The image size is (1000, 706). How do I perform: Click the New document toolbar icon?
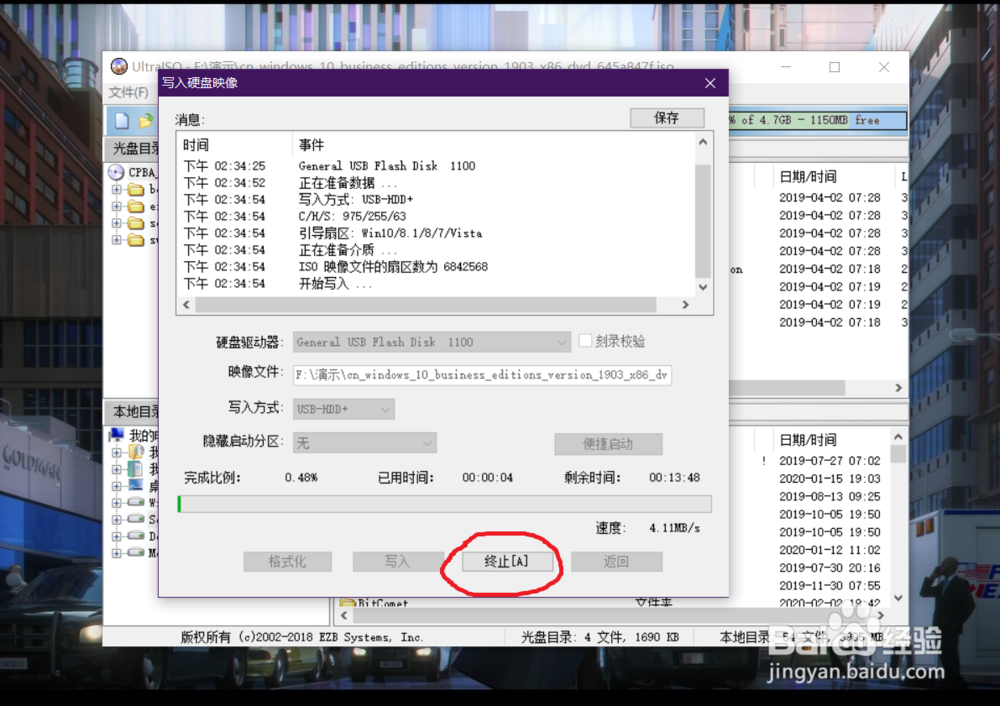122,119
